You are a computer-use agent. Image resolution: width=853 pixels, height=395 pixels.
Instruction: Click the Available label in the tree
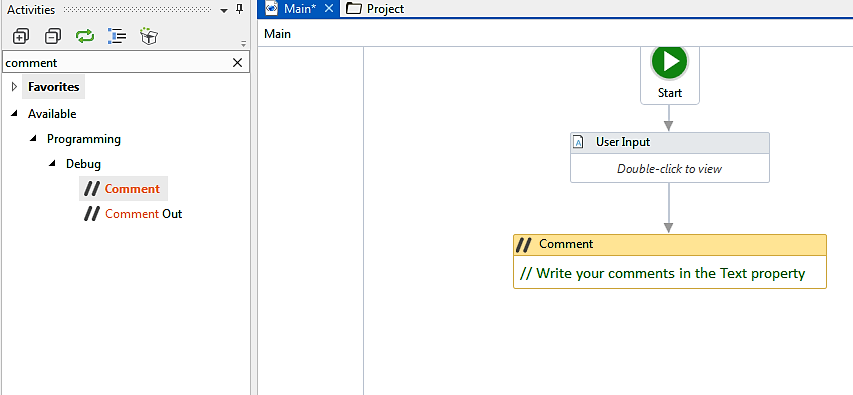coord(52,114)
